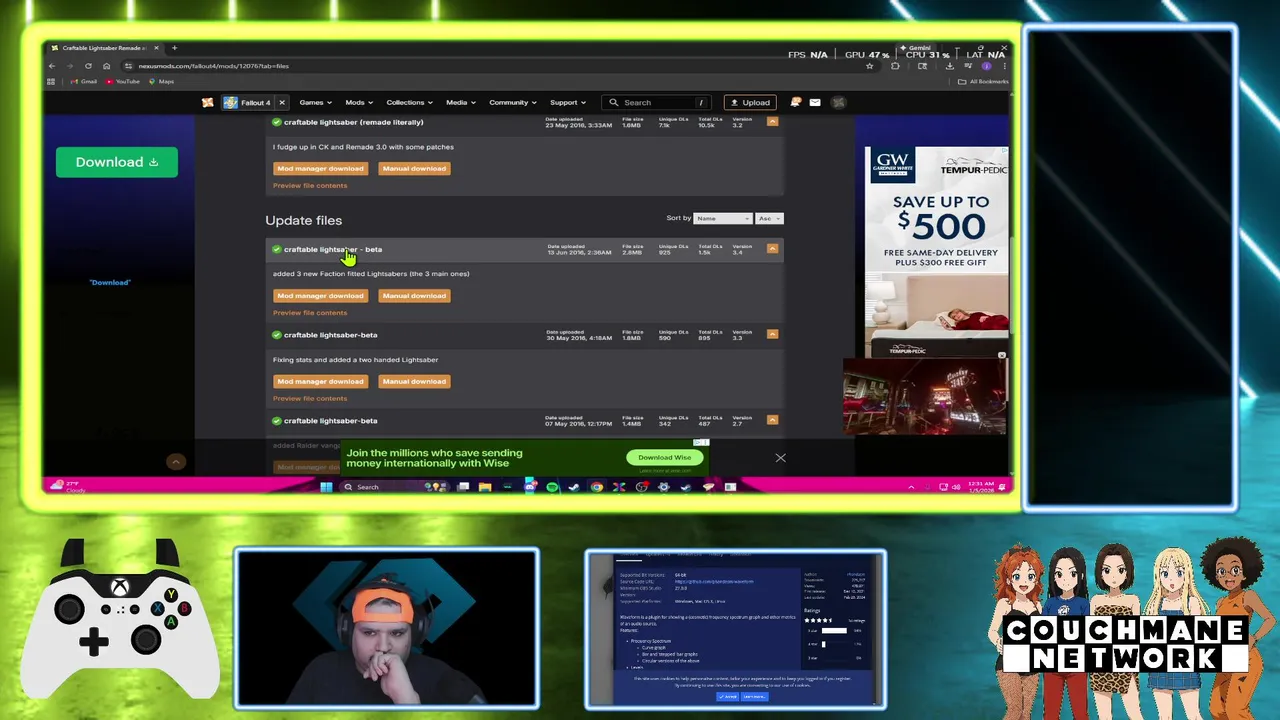
Task: Open the Maps bookmark
Action: click(161, 82)
